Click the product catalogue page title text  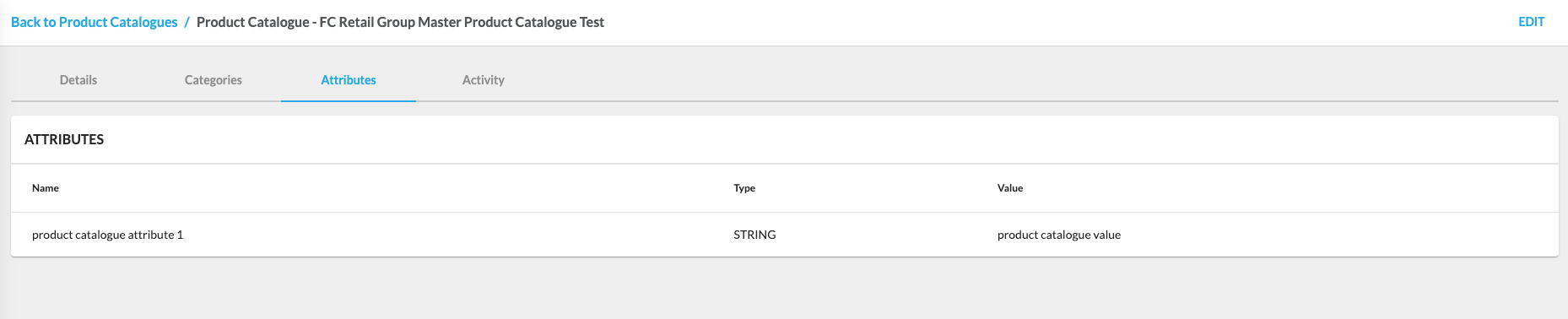400,22
